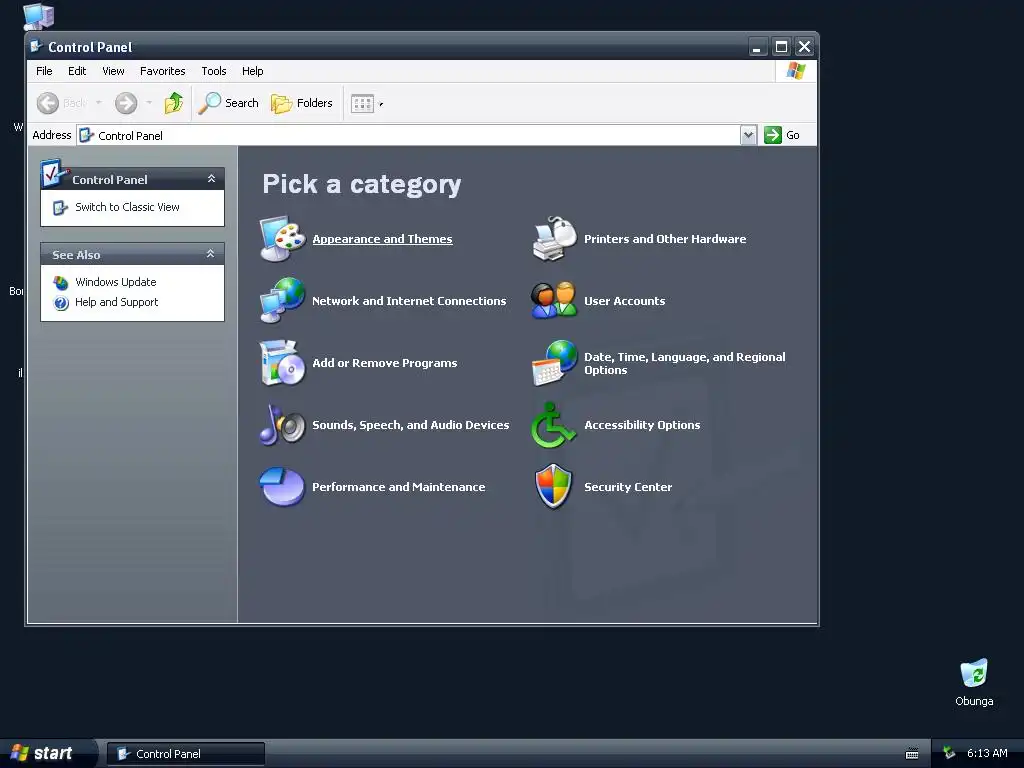Collapse the See Also sidebar section
The image size is (1024, 768).
(x=210, y=254)
